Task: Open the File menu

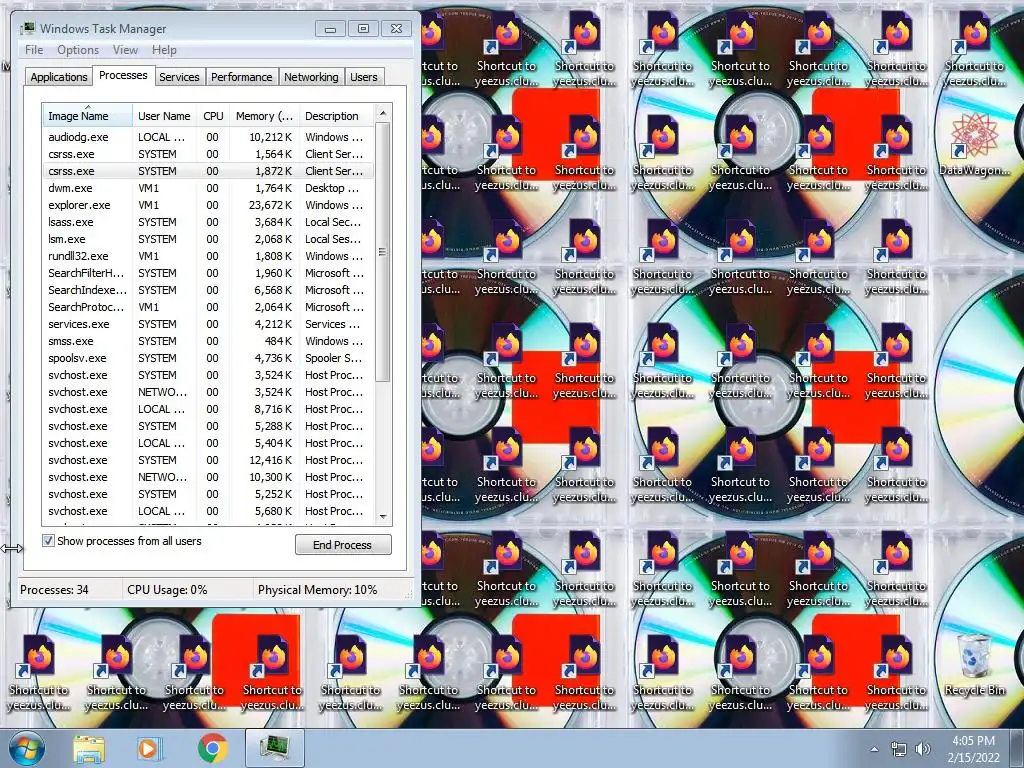Action: (34, 50)
